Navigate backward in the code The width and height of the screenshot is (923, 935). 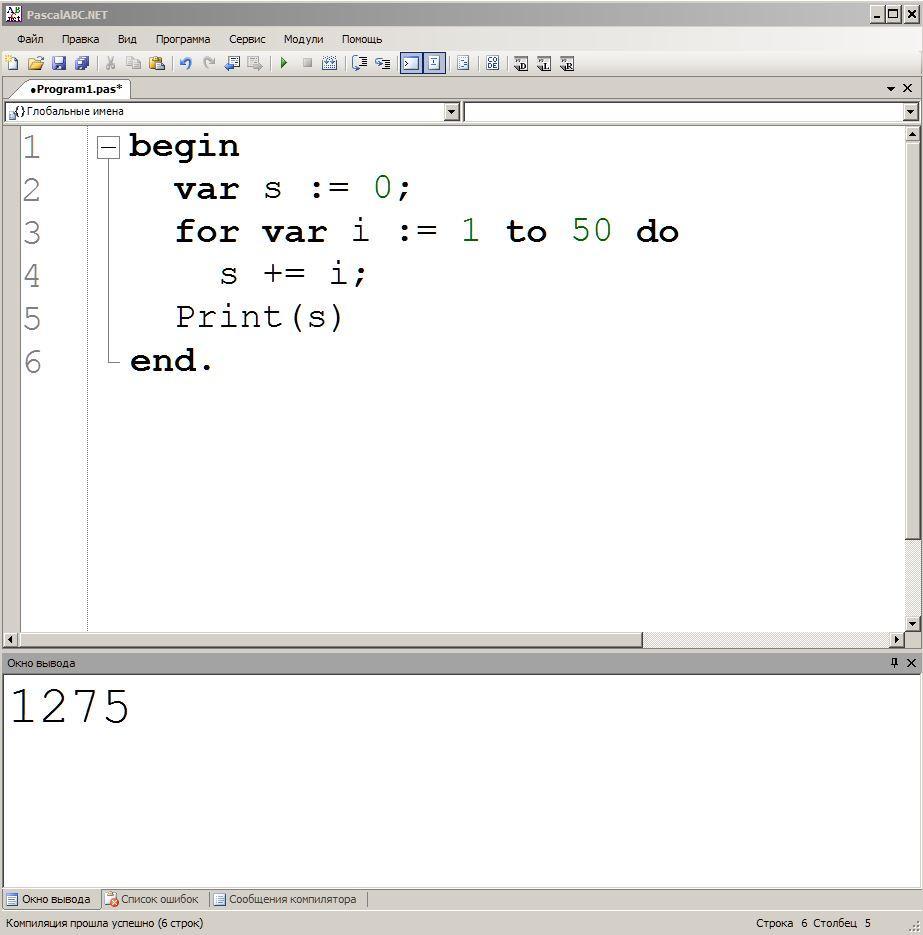pyautogui.click(x=232, y=63)
